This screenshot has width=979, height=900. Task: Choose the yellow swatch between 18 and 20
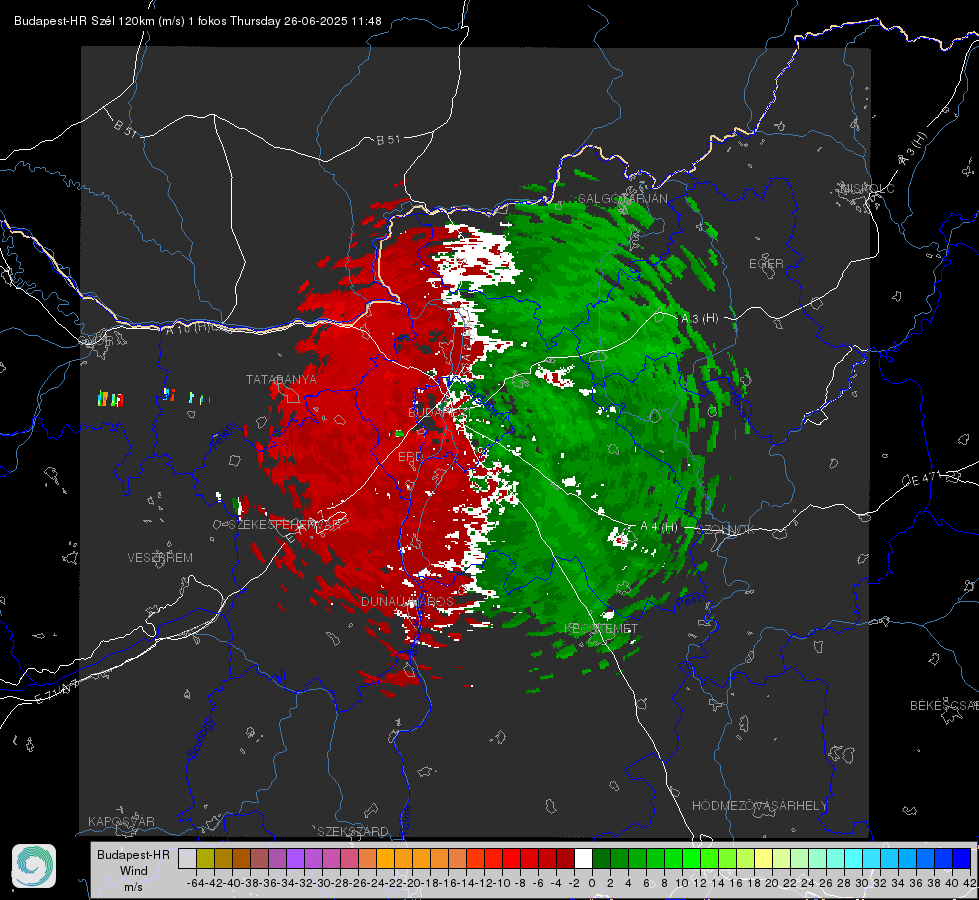click(763, 859)
